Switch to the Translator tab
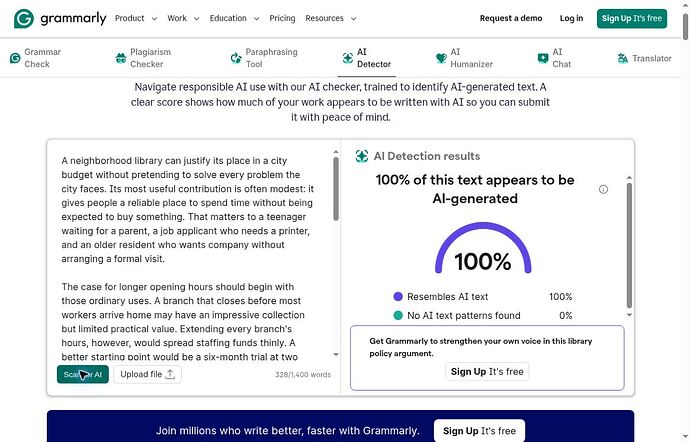The width and height of the screenshot is (690, 442). pyautogui.click(x=644, y=58)
